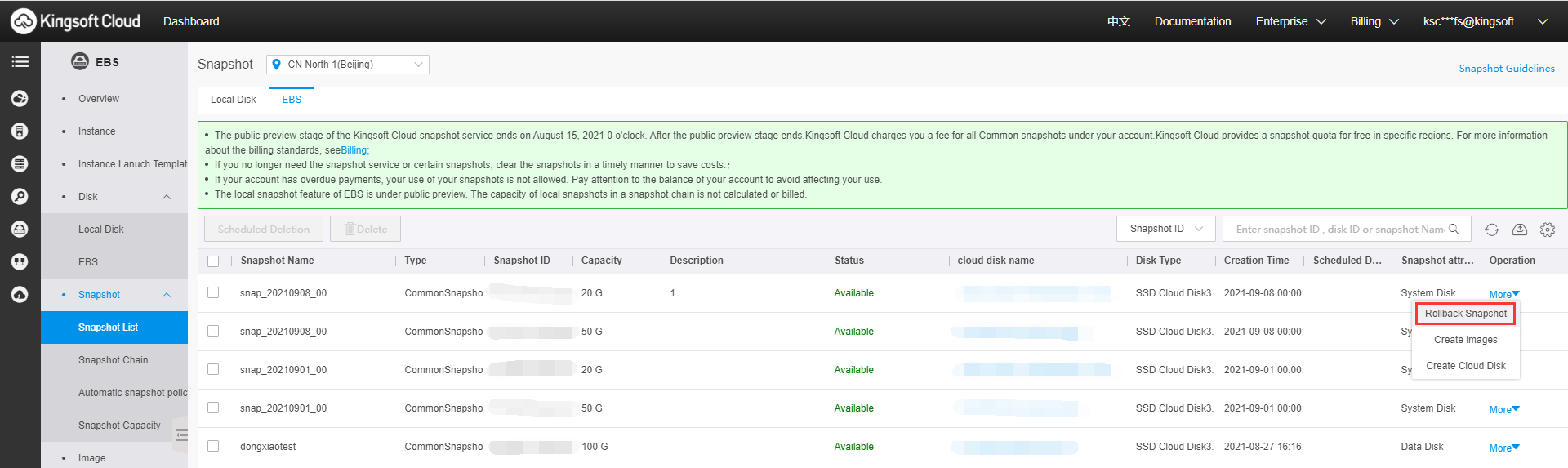Open the Snapshot Guidelines link
The height and width of the screenshot is (468, 1568).
pos(1507,69)
